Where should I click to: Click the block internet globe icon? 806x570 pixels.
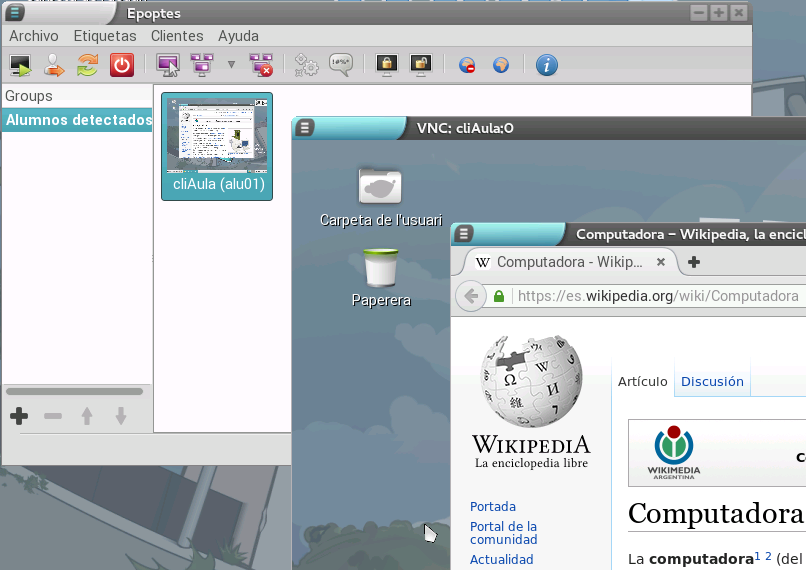tap(467, 65)
